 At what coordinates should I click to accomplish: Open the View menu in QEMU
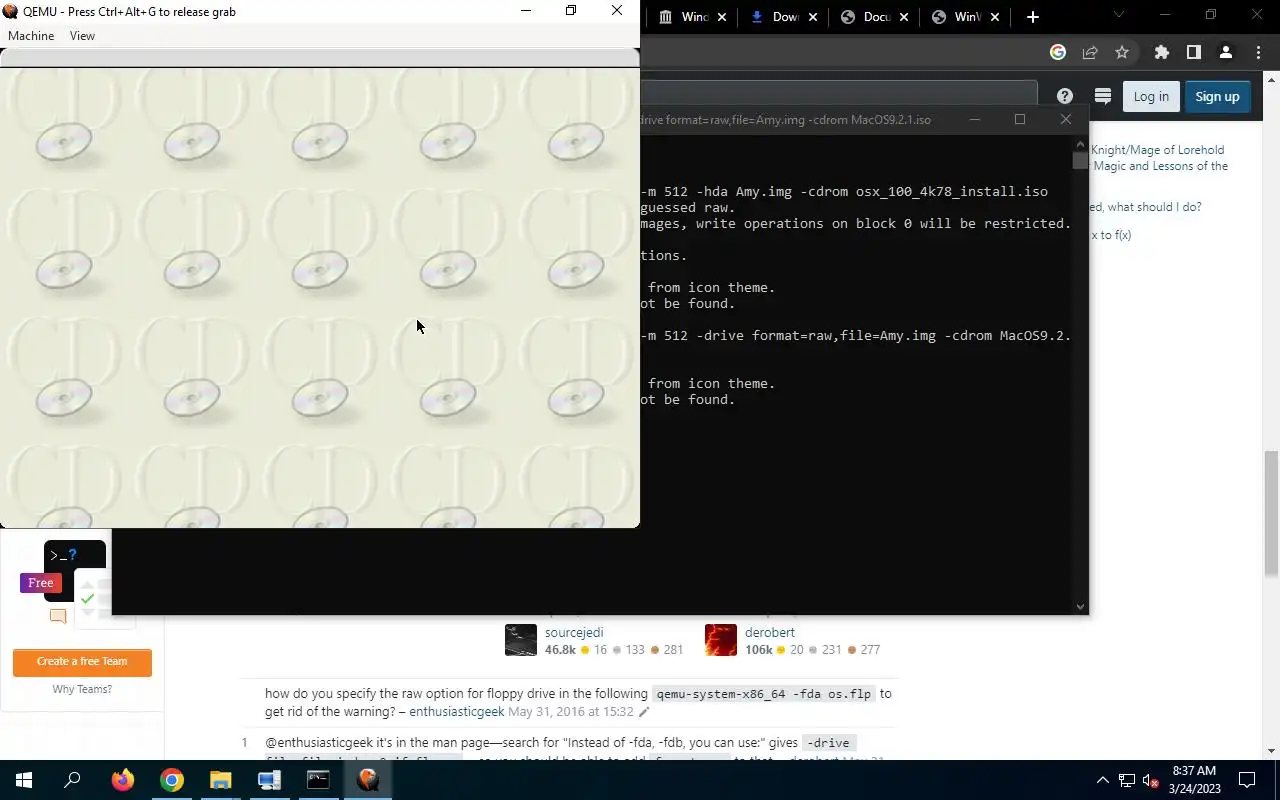pyautogui.click(x=82, y=35)
